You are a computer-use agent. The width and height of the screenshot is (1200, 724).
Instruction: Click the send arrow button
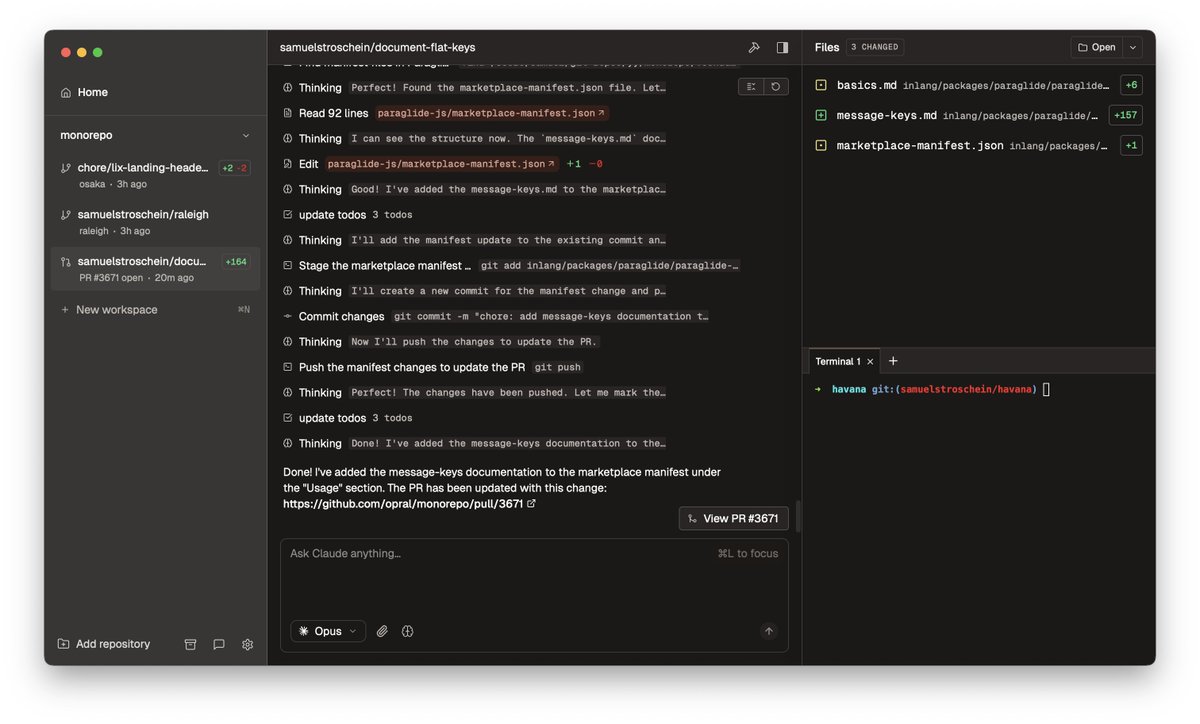coord(769,631)
